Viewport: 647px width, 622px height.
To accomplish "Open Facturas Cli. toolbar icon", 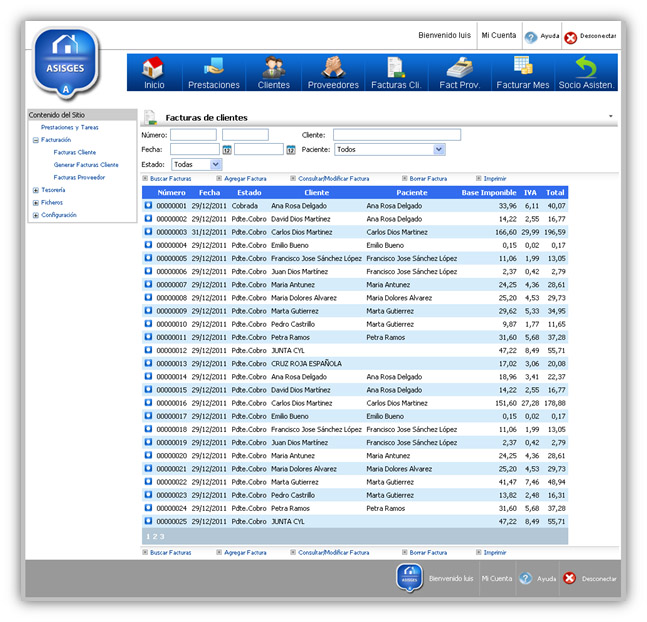I will [x=395, y=68].
